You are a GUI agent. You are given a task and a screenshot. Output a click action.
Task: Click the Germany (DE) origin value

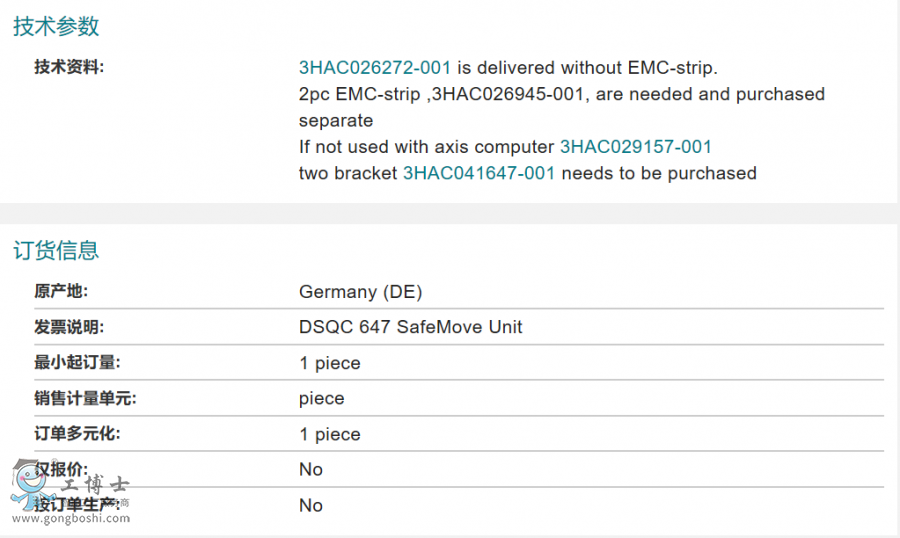click(360, 292)
